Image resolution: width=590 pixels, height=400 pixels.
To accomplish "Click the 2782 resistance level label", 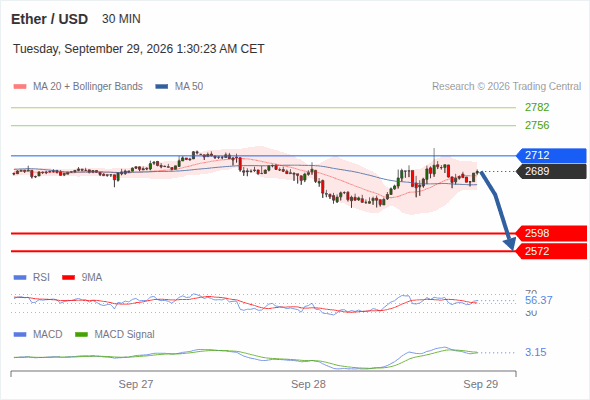I will pos(537,107).
